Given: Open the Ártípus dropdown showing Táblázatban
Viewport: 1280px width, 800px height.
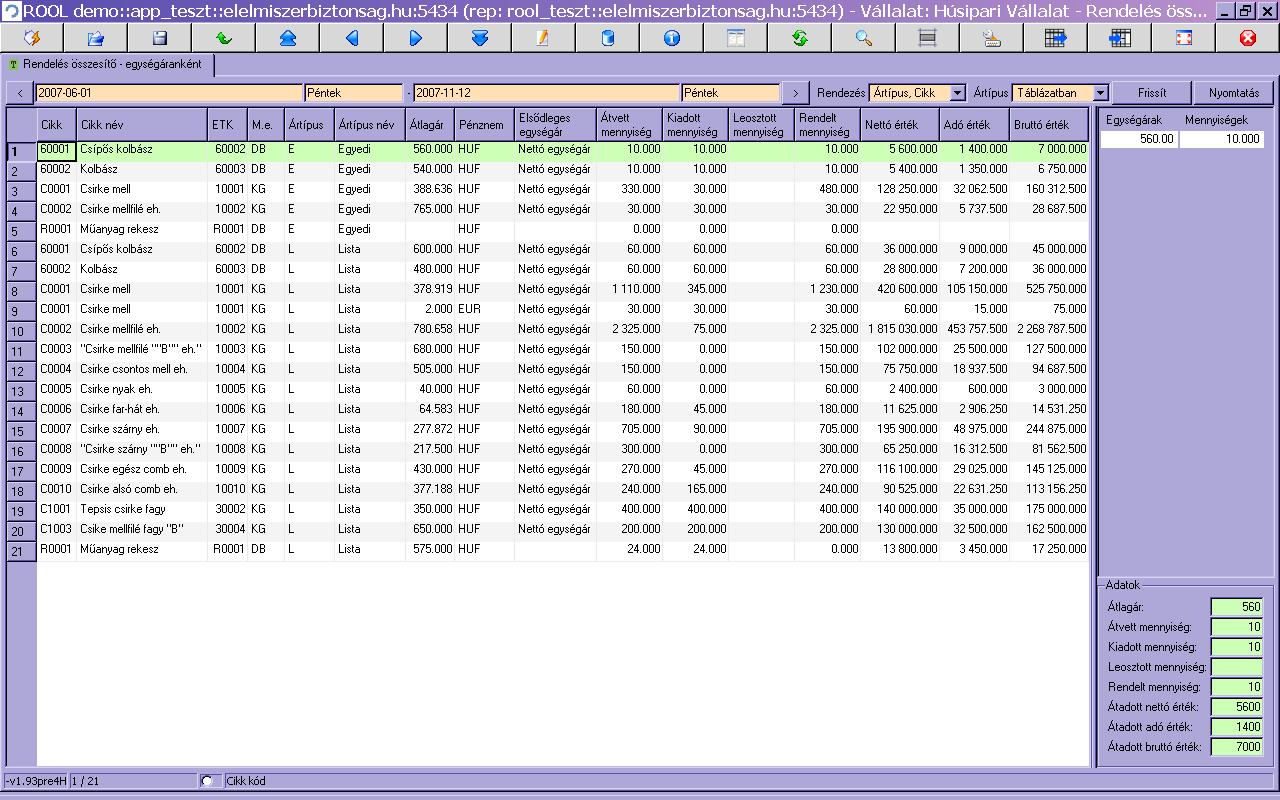Looking at the screenshot, I should 1100,93.
